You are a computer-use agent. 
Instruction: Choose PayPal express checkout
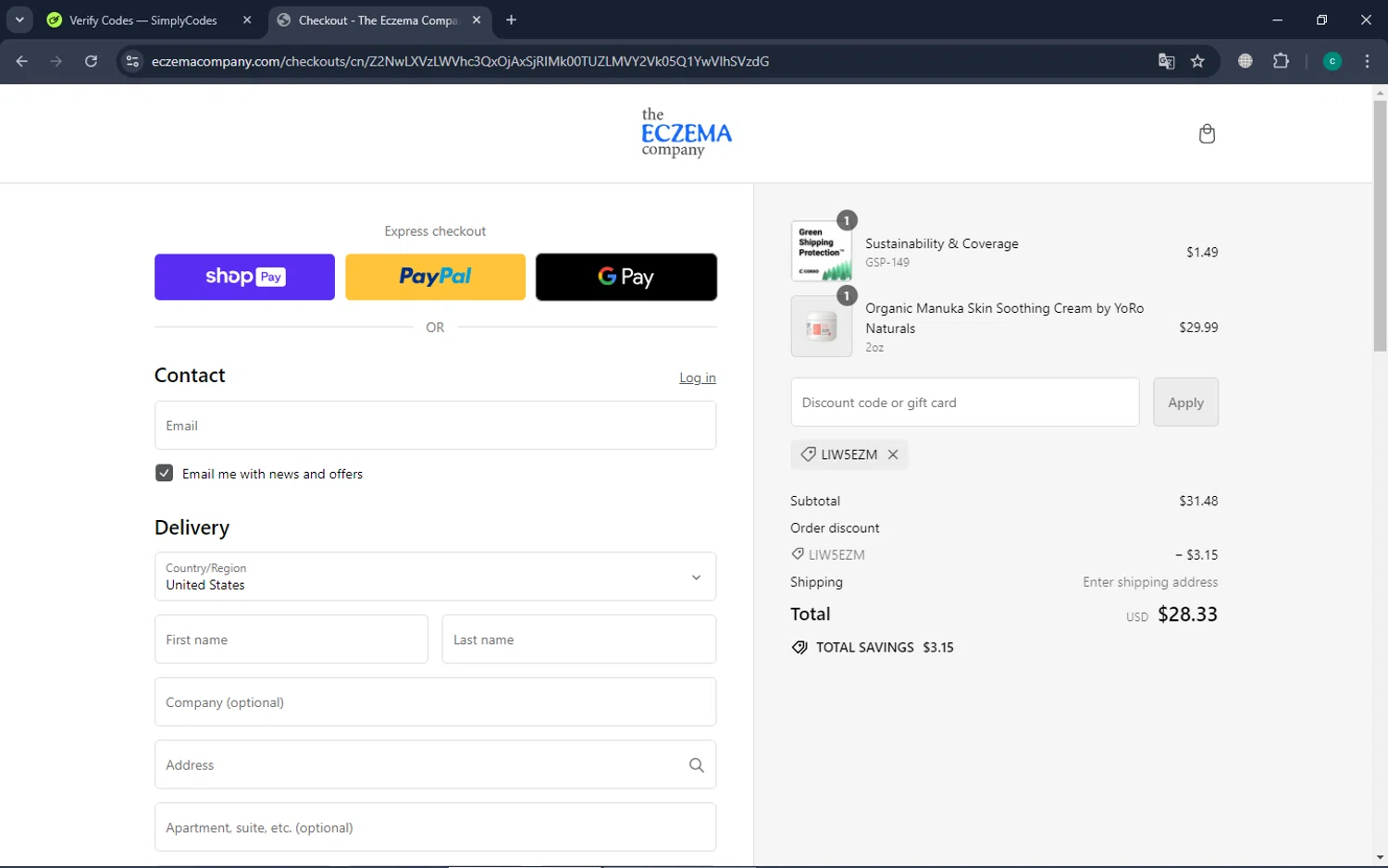(x=435, y=277)
